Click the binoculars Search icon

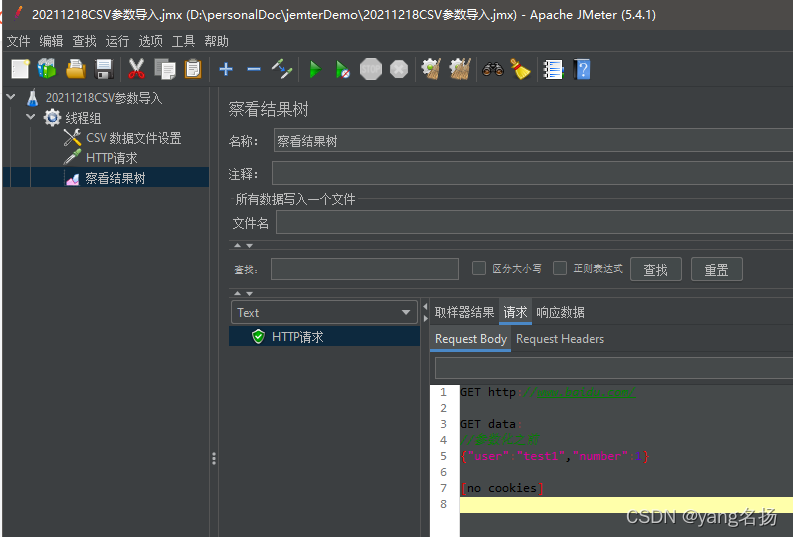493,69
